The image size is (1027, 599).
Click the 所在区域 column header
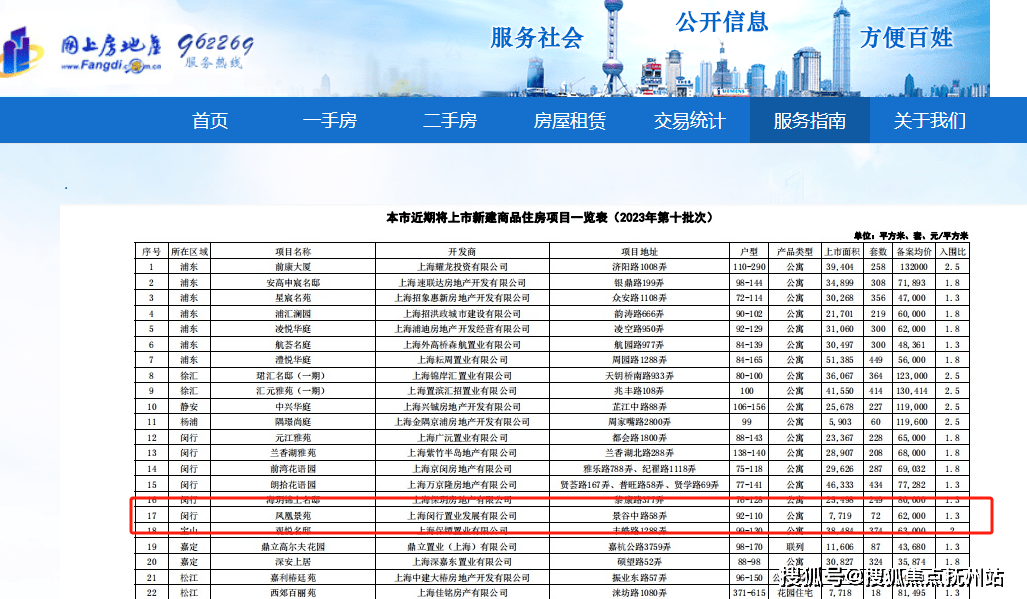click(x=189, y=251)
